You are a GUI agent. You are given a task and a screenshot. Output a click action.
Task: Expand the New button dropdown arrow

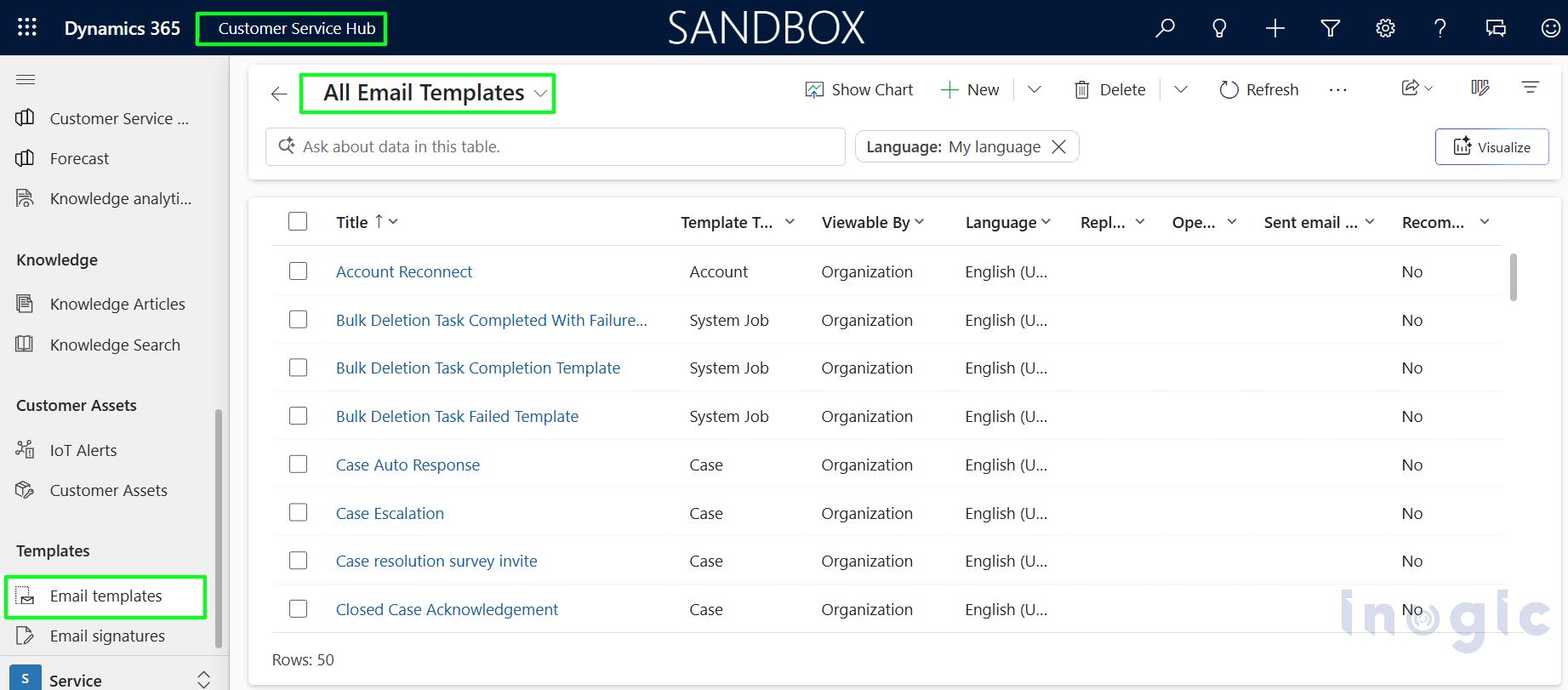click(x=1034, y=89)
